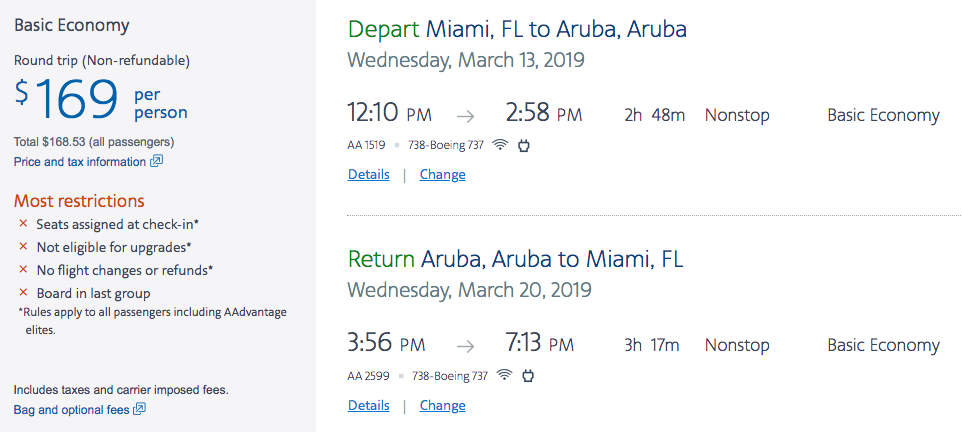The image size is (962, 432).
Task: Click the arrow between 3:56 PM and 7:13 PM
Action: (x=465, y=346)
